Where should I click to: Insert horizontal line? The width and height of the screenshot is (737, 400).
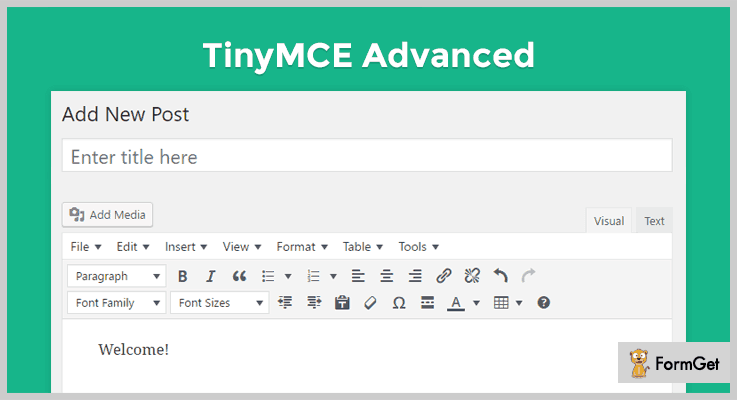(x=427, y=303)
